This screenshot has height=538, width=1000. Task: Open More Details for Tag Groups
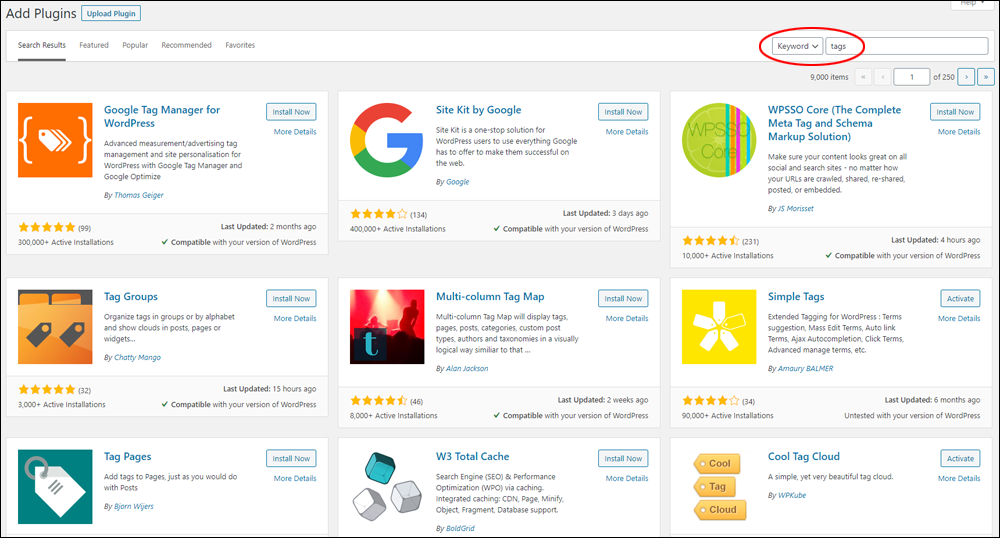(x=295, y=319)
